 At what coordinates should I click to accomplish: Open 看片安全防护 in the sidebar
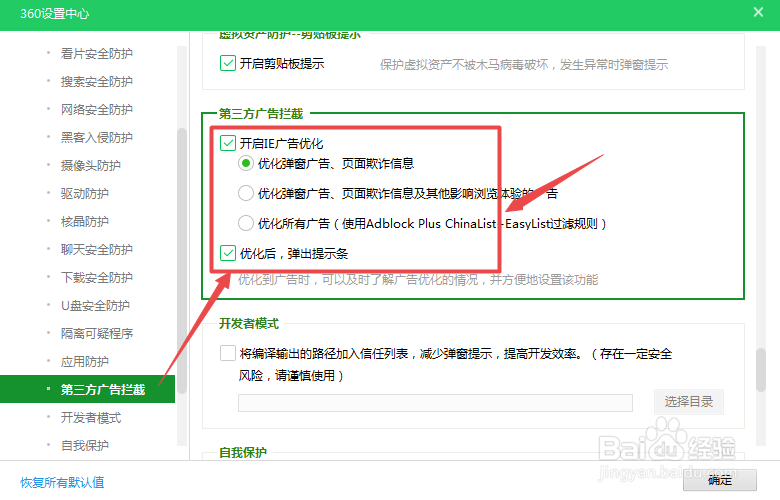(97, 53)
